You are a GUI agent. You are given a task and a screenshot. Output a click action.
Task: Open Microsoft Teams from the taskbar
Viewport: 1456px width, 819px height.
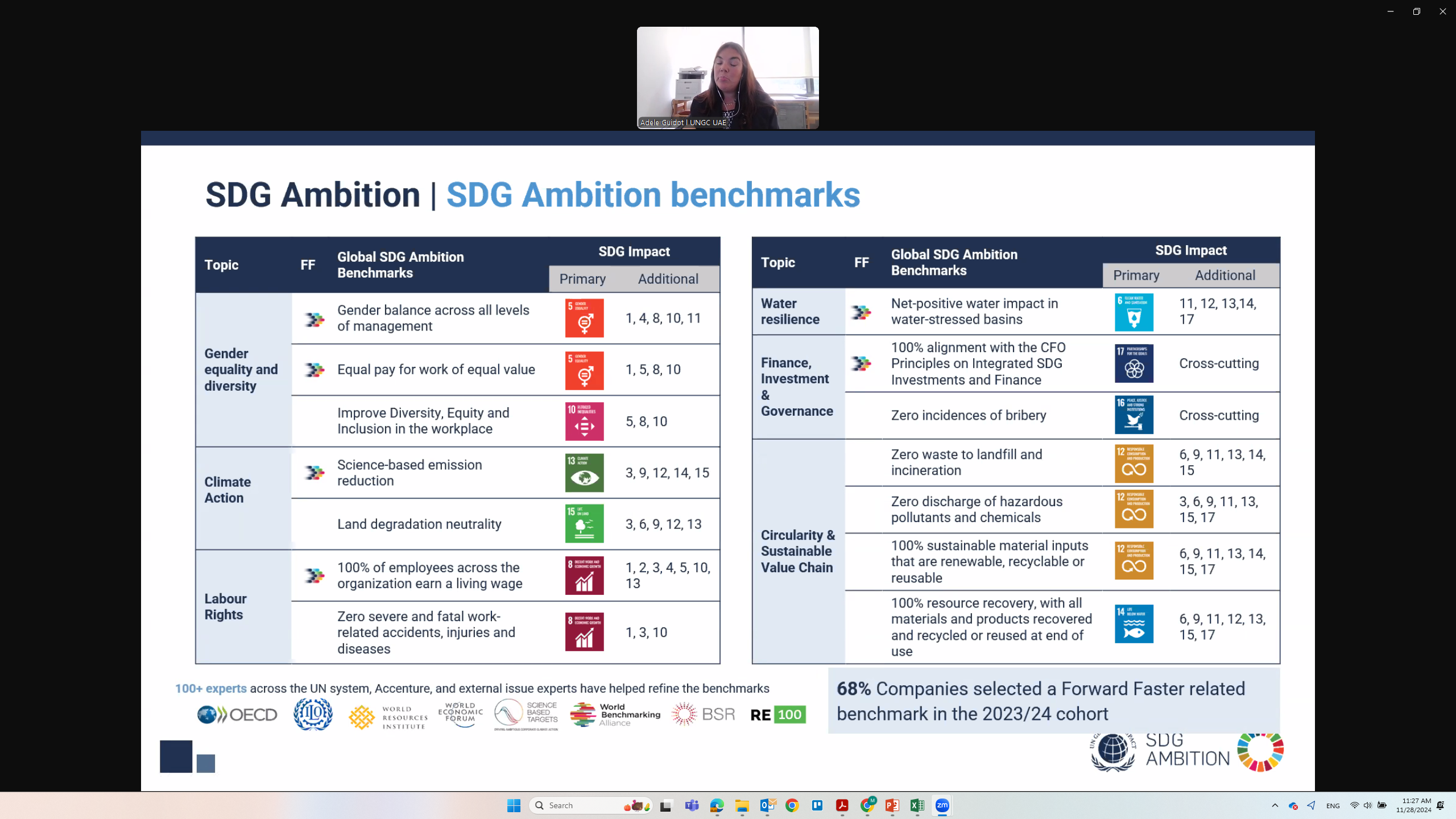(692, 805)
